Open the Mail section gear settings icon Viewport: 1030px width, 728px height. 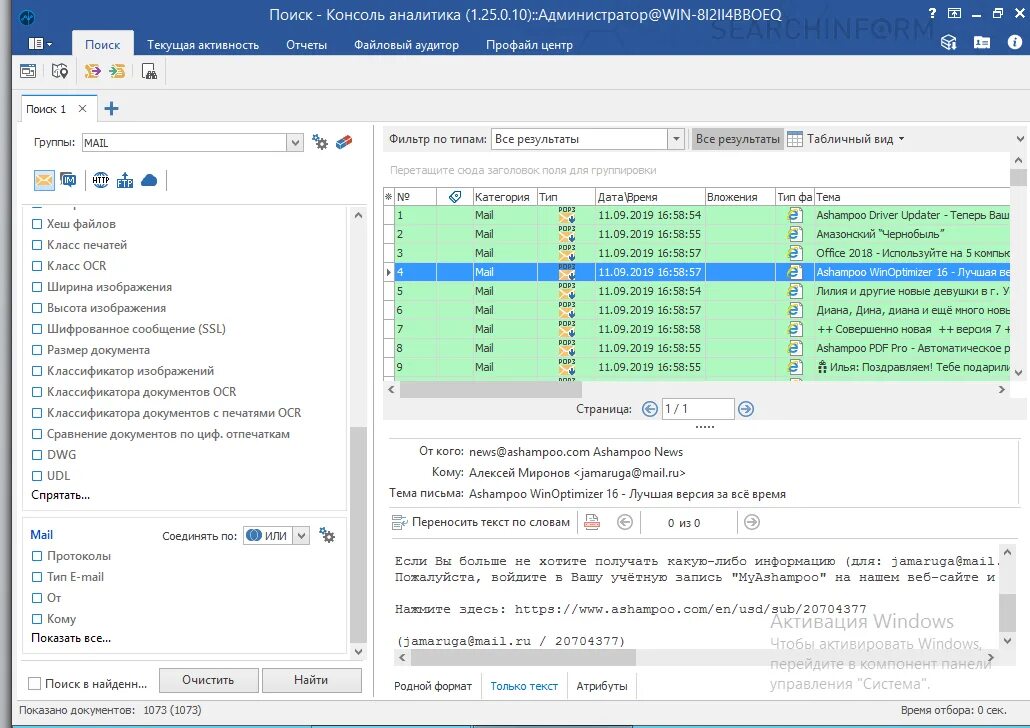(327, 535)
